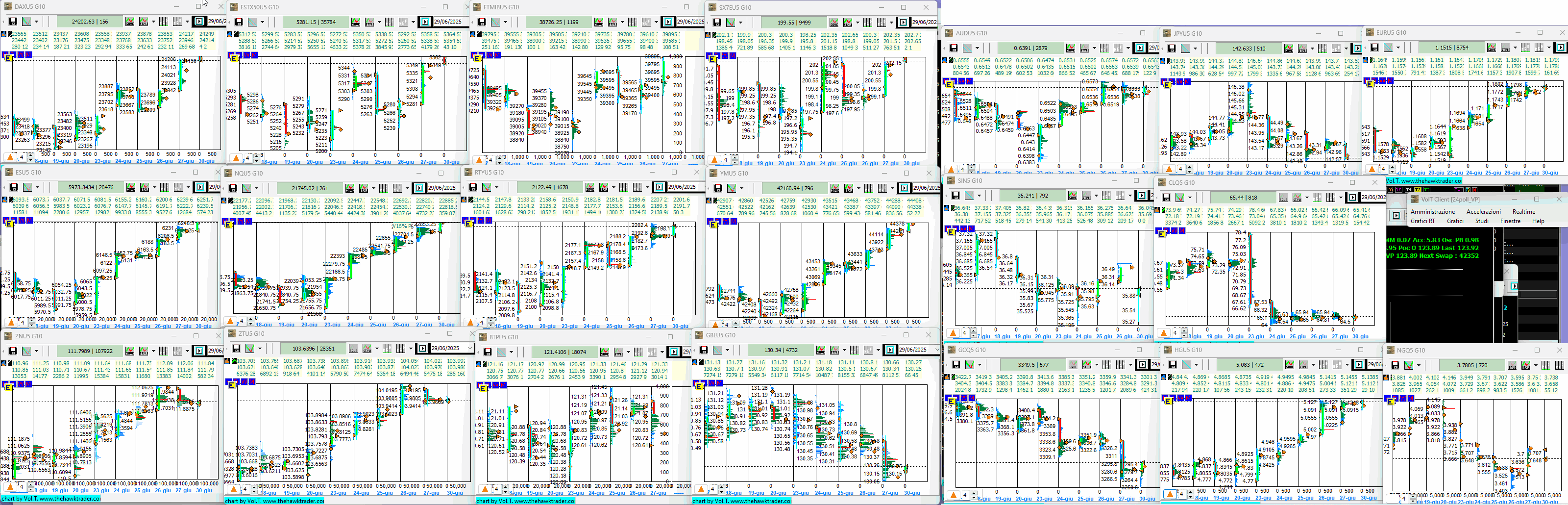
Task: Click the yellow E button in ZNU5 window
Action: click(8, 388)
